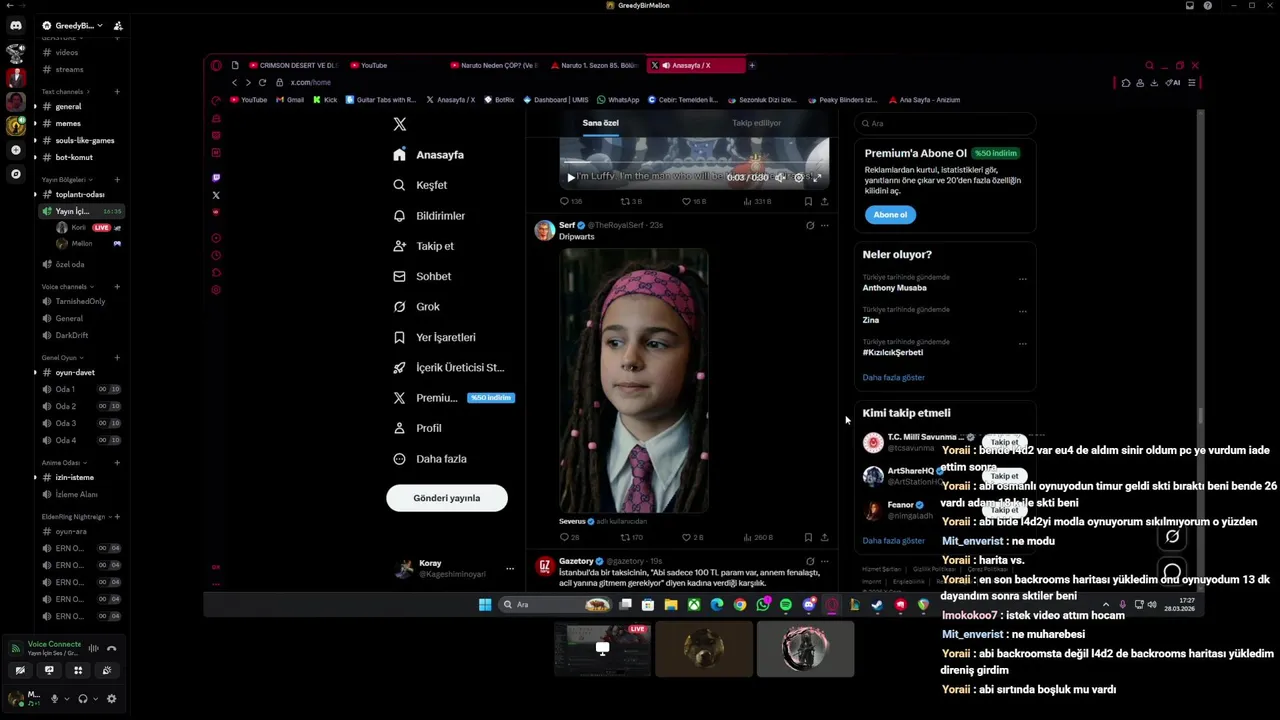Viewport: 1280px width, 720px height.
Task: Play the Luffy video in the feed
Action: tap(571, 177)
